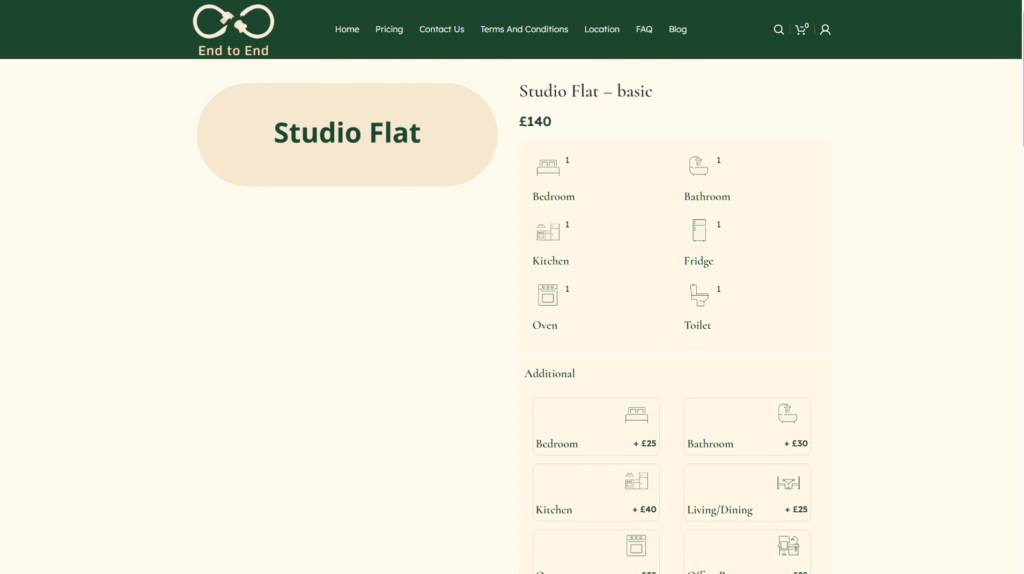This screenshot has height=574, width=1024.
Task: Click the Studio Flat product image
Action: click(347, 134)
